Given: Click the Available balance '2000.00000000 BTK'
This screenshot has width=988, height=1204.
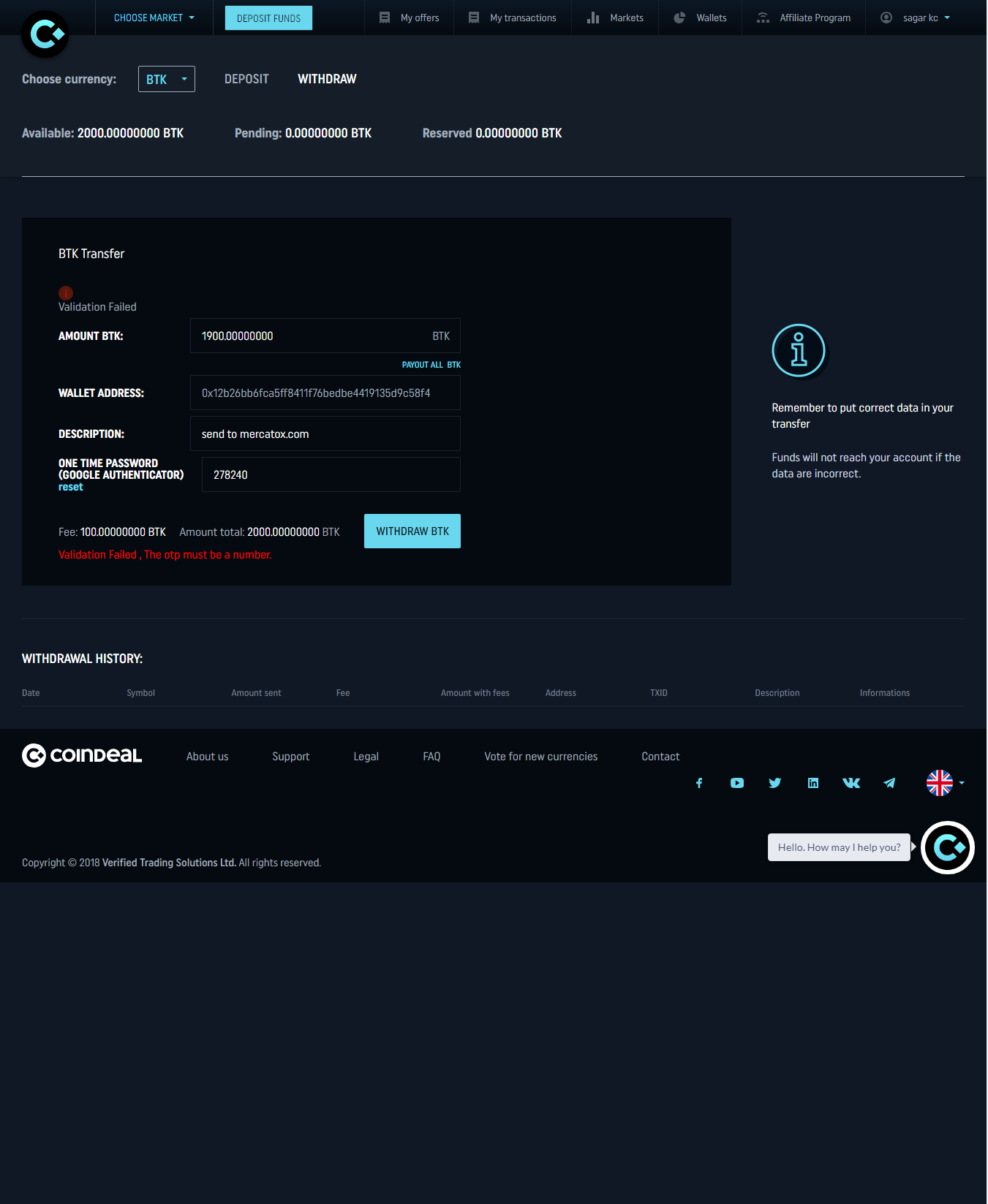Looking at the screenshot, I should 130,133.
